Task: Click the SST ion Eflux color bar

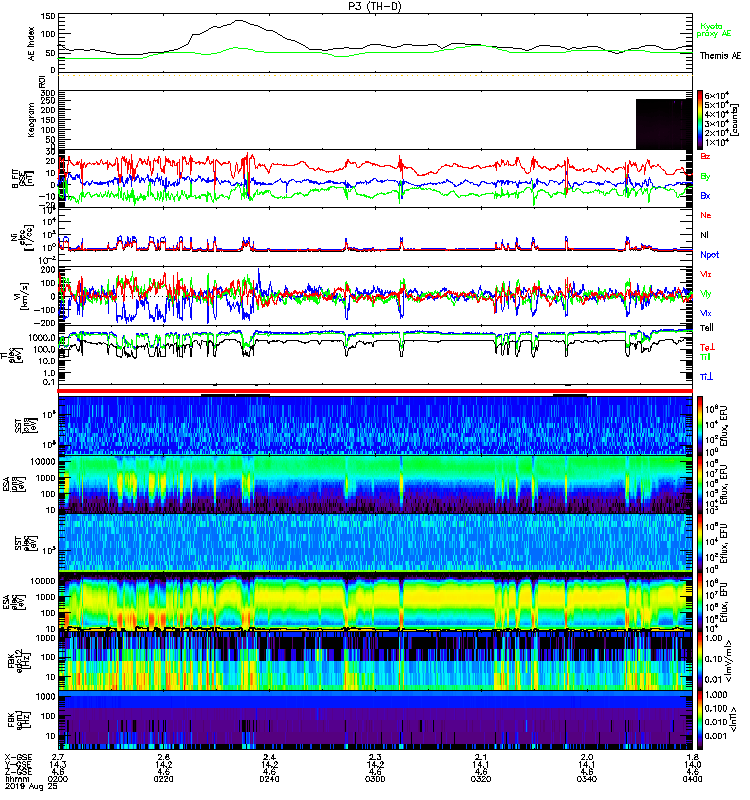Action: coord(700,425)
